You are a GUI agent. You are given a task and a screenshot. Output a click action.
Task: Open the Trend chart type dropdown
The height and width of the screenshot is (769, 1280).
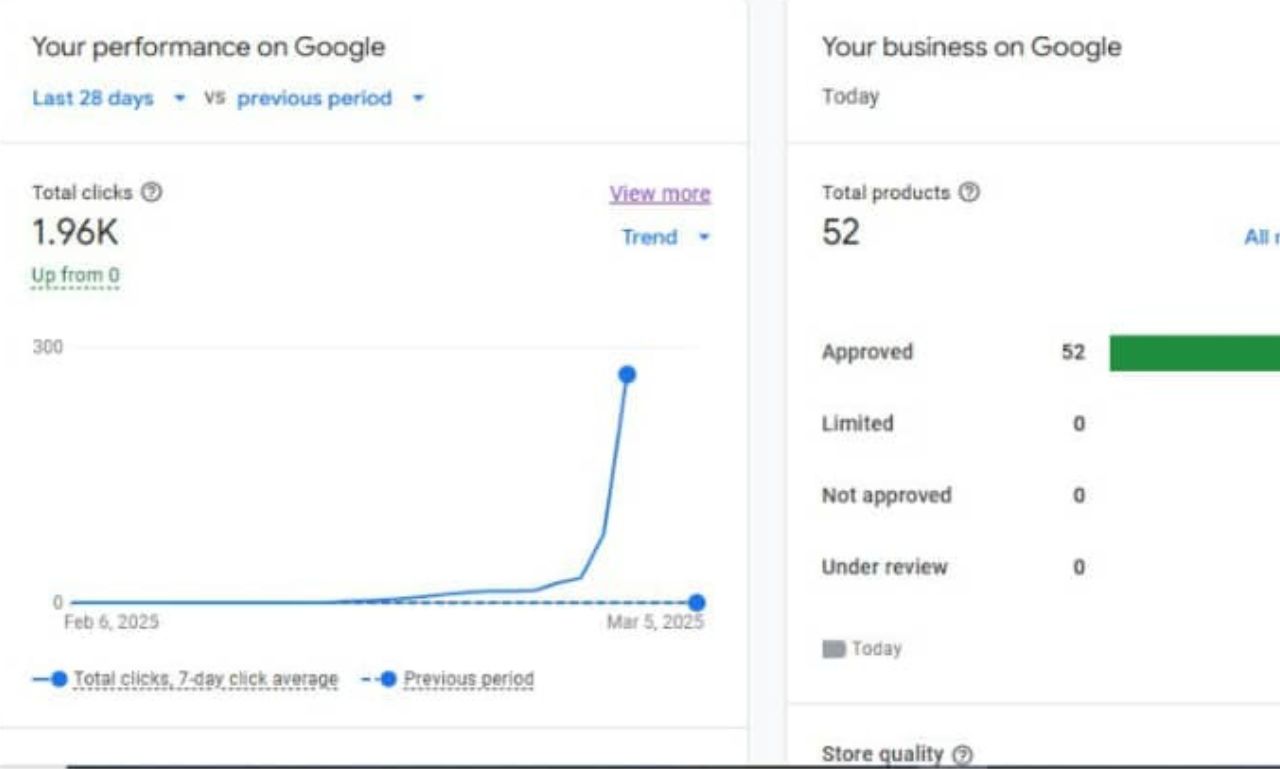coord(665,237)
